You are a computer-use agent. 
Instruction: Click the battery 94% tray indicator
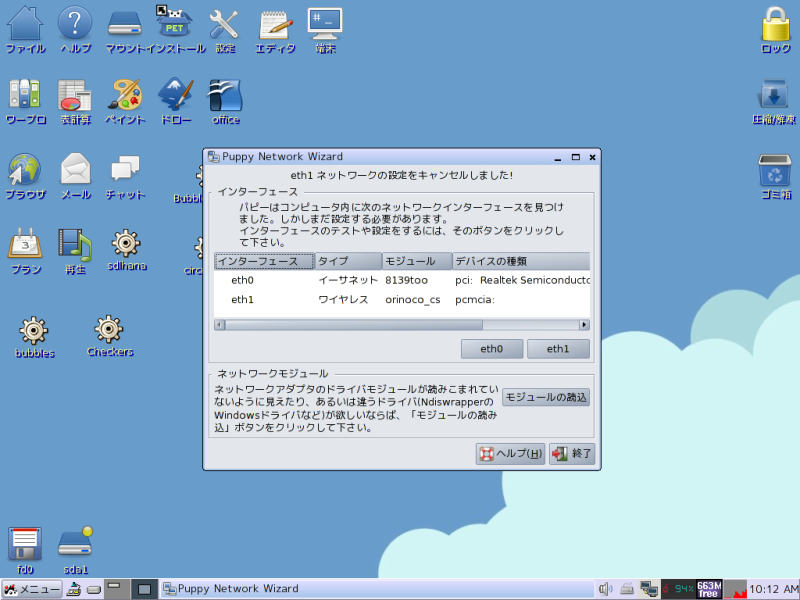(x=679, y=589)
